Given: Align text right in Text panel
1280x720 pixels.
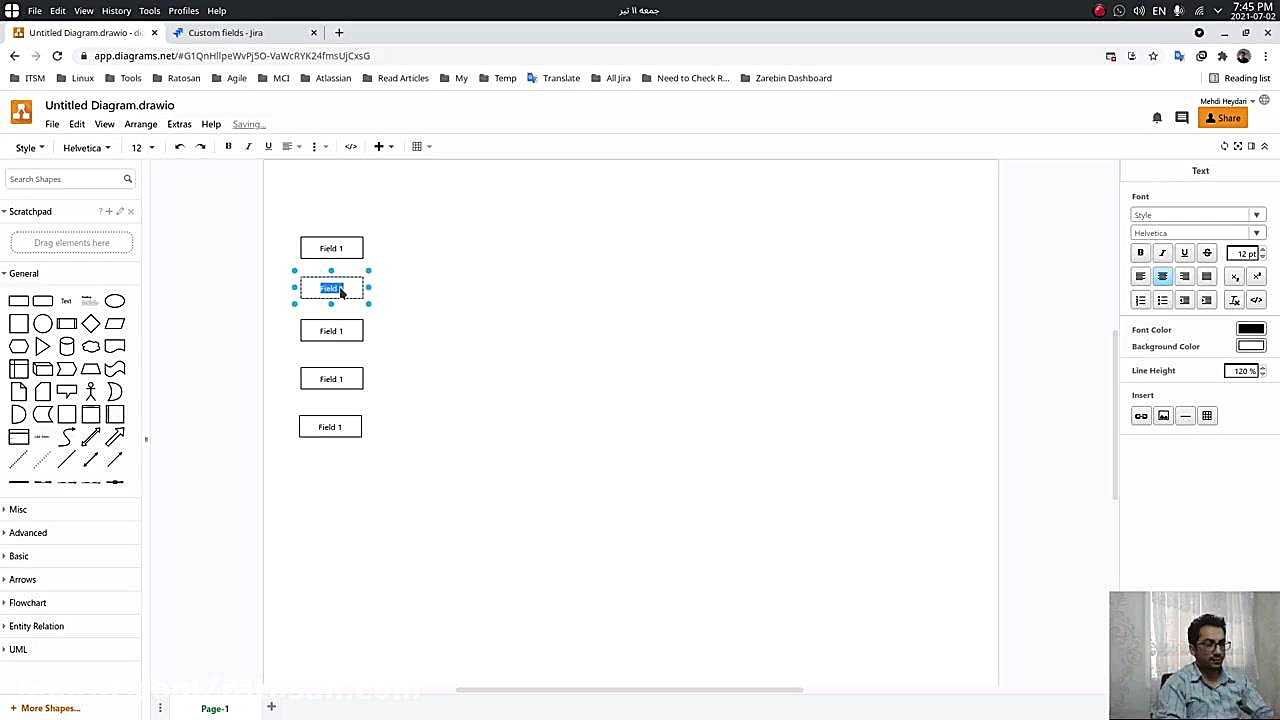Looking at the screenshot, I should pyautogui.click(x=1184, y=276).
